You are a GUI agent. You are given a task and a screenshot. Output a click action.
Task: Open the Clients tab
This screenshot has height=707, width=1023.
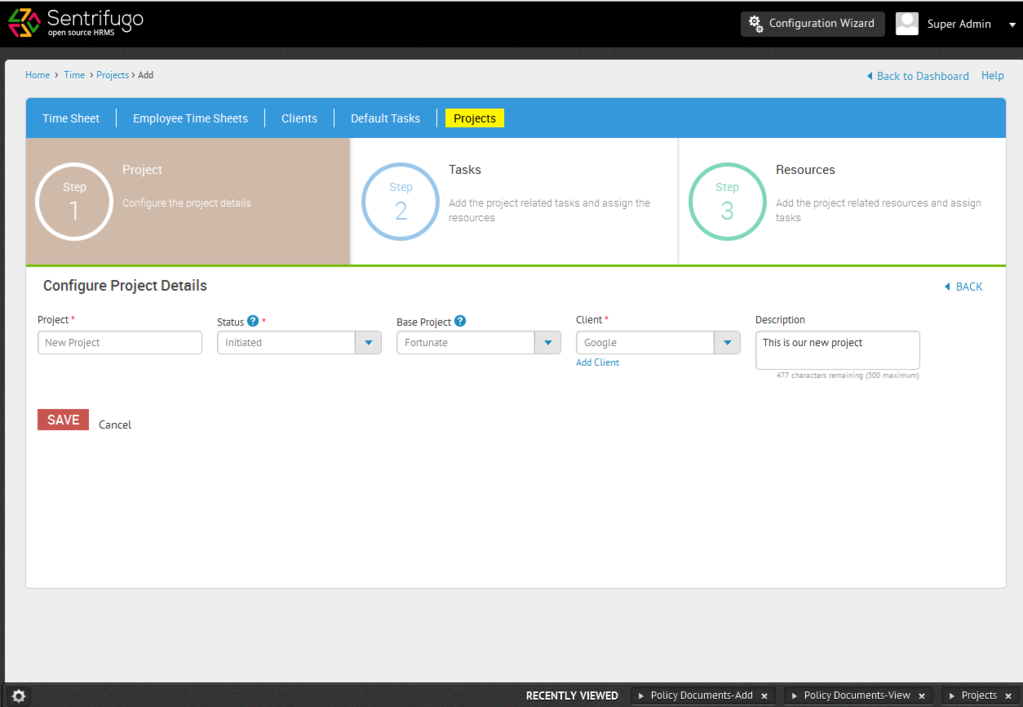point(299,118)
